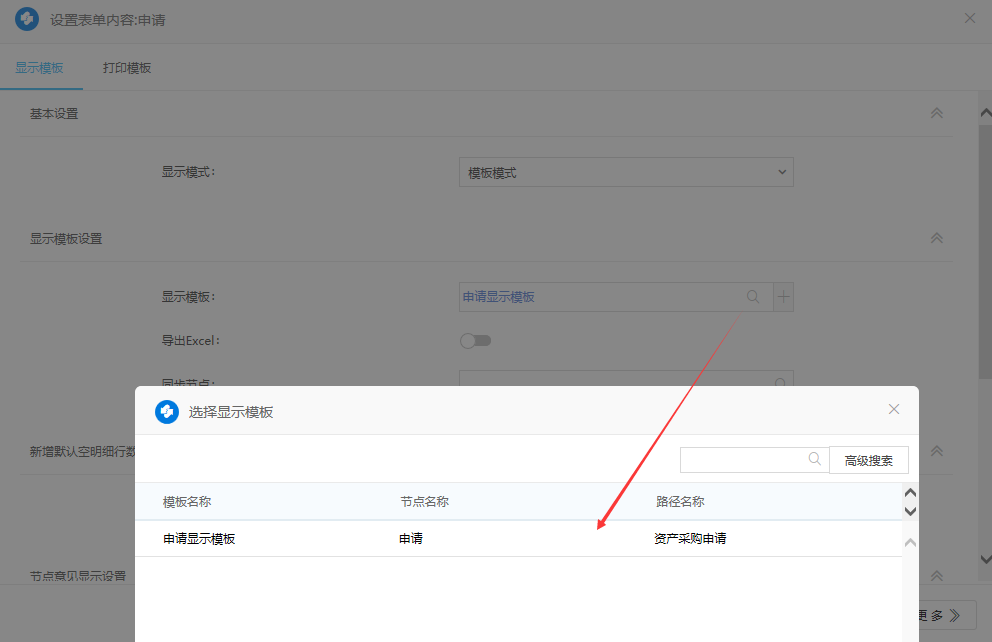Enable the 导出Excel switch

pyautogui.click(x=475, y=341)
